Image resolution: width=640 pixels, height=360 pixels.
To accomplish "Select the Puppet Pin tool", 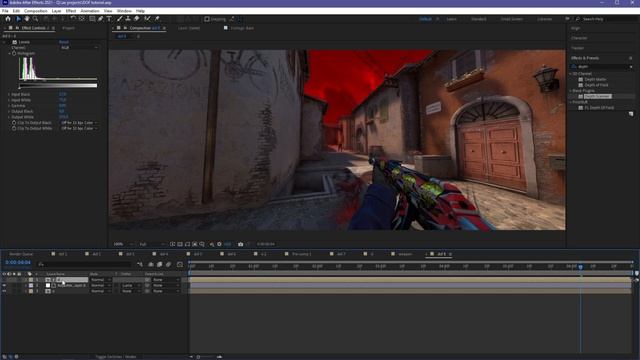I will point(157,19).
